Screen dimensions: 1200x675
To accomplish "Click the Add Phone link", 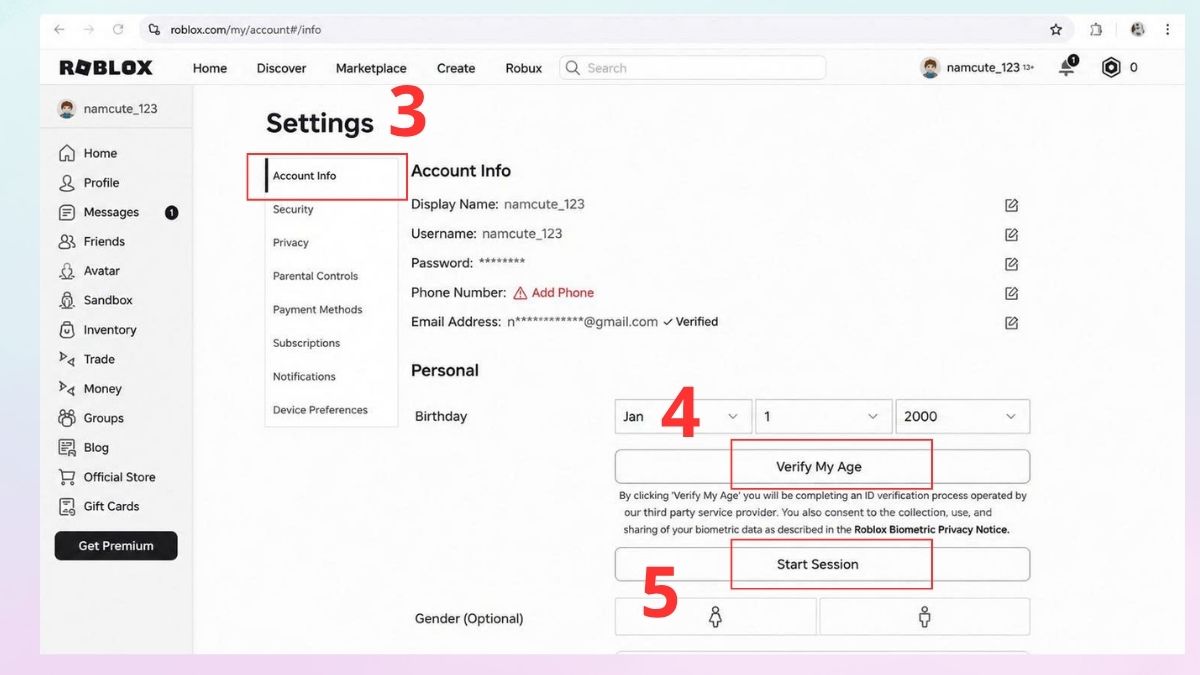I will click(x=563, y=293).
